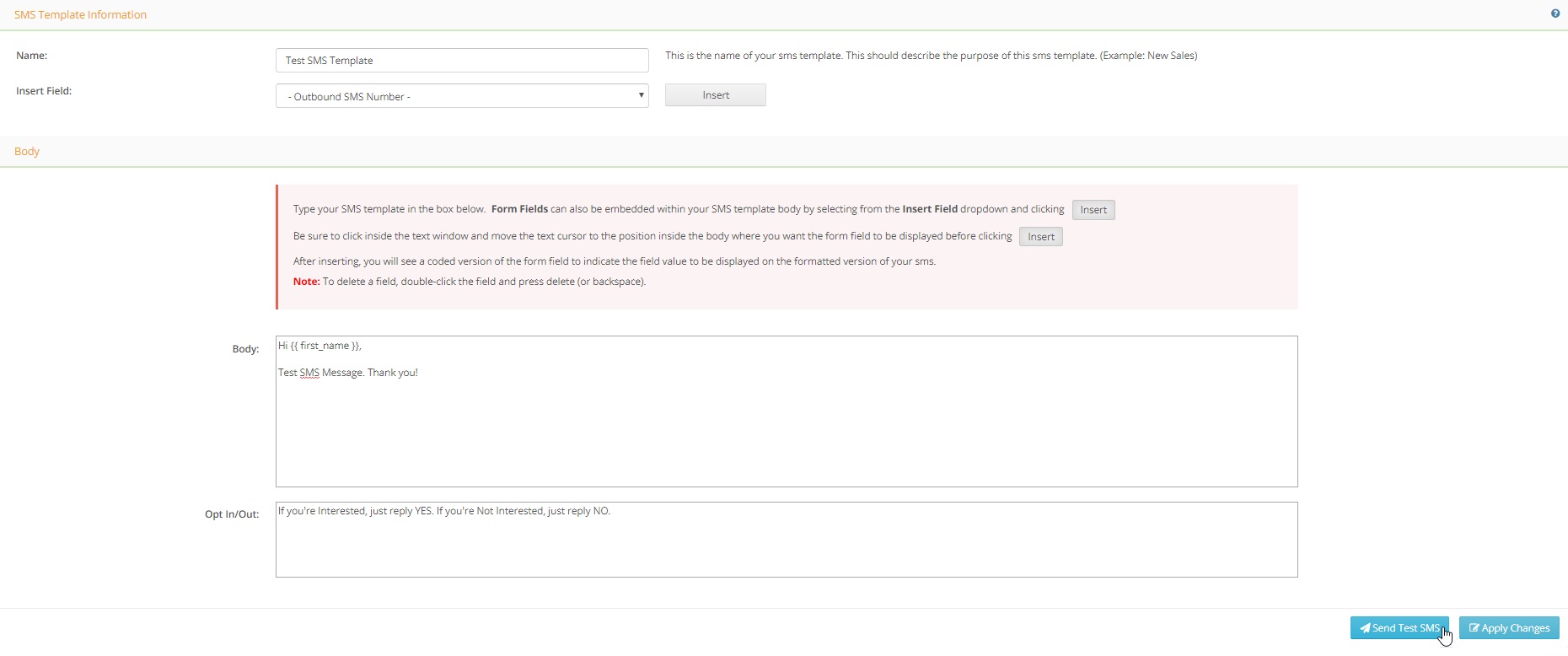The height and width of the screenshot is (656, 1568).
Task: Click the 'Hi {{ first_name }},' line
Action: 320,346
